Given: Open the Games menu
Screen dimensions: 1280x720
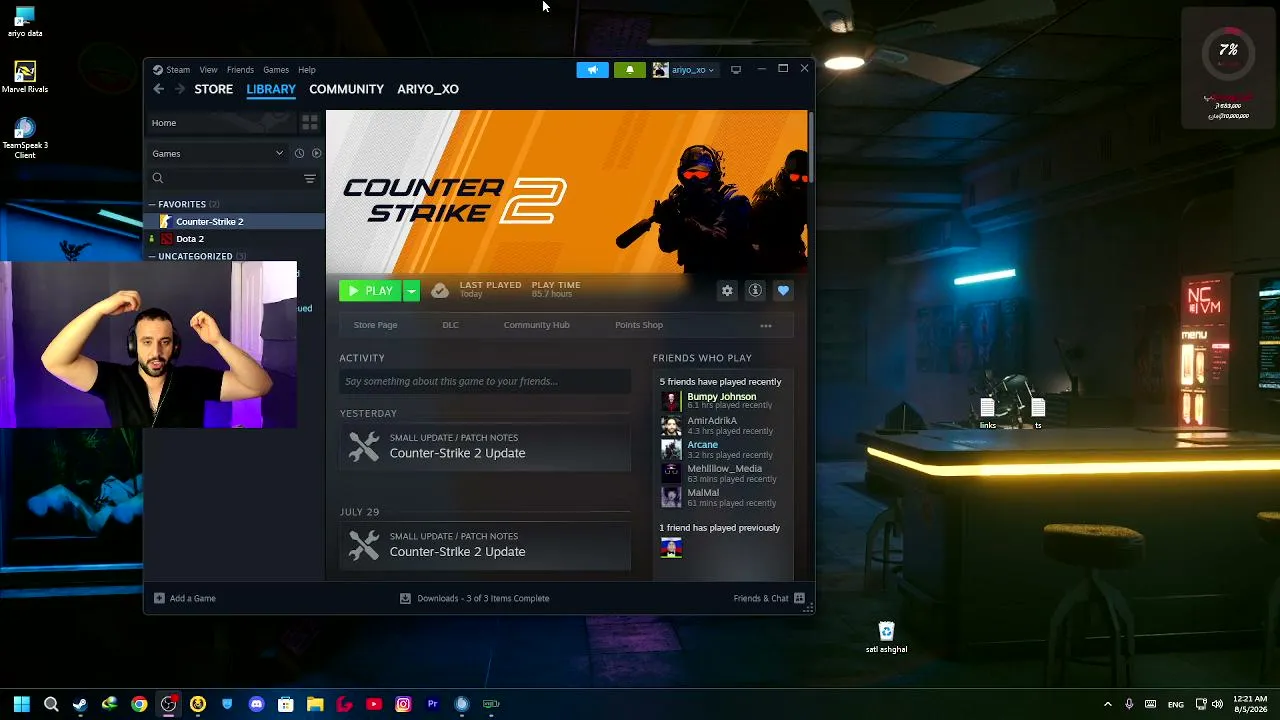Looking at the screenshot, I should coord(276,70).
